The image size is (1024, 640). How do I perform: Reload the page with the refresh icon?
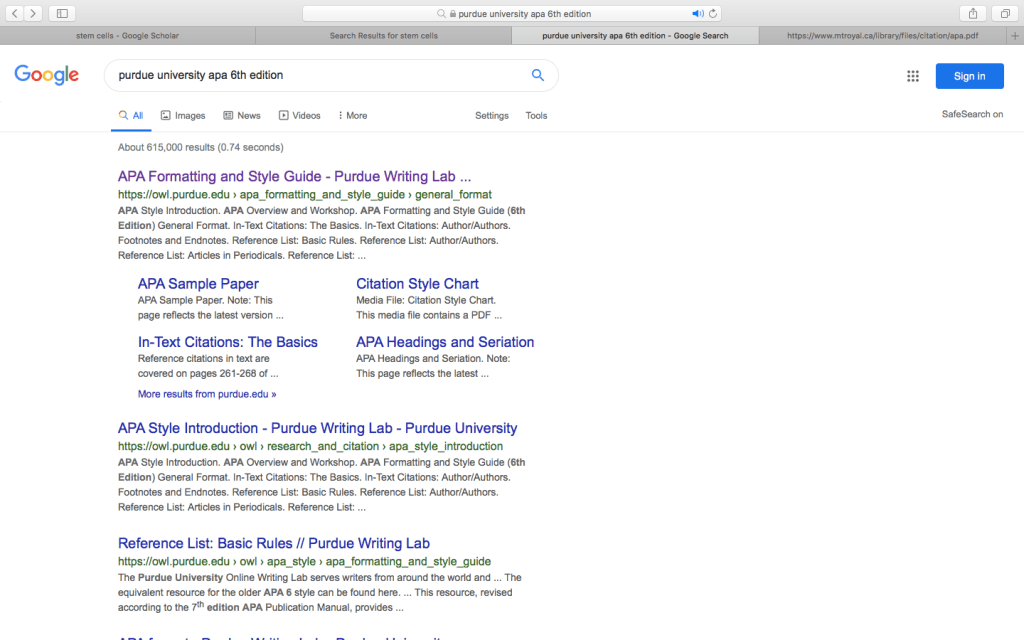pos(713,14)
